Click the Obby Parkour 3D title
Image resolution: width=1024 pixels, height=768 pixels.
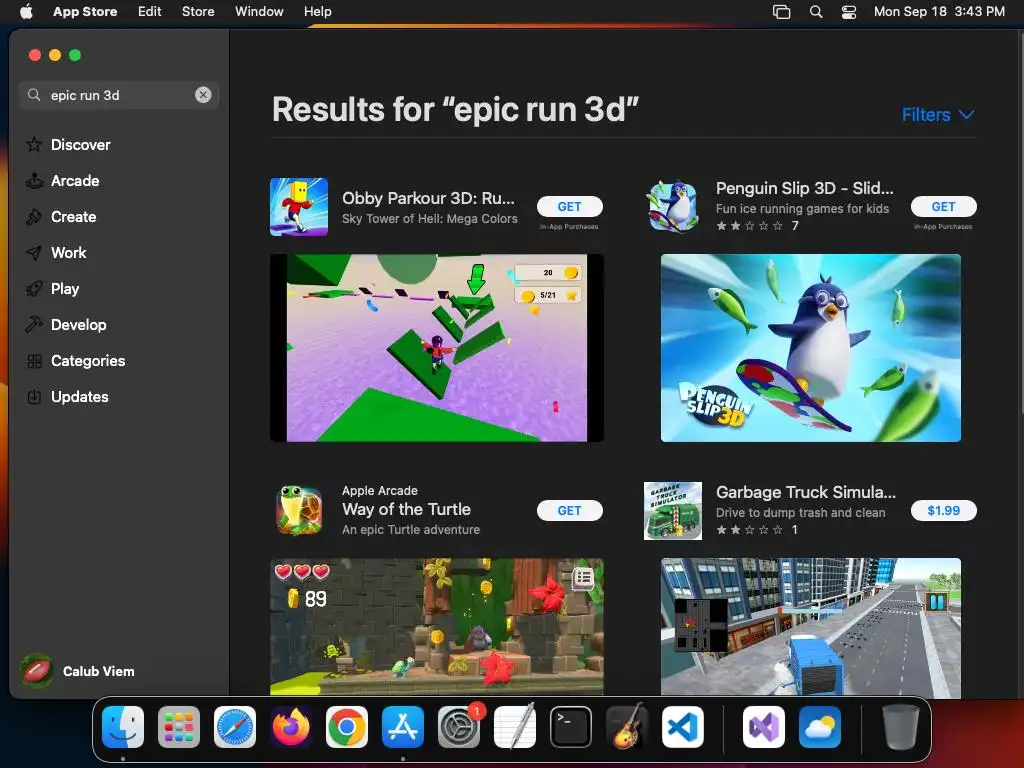pos(428,198)
